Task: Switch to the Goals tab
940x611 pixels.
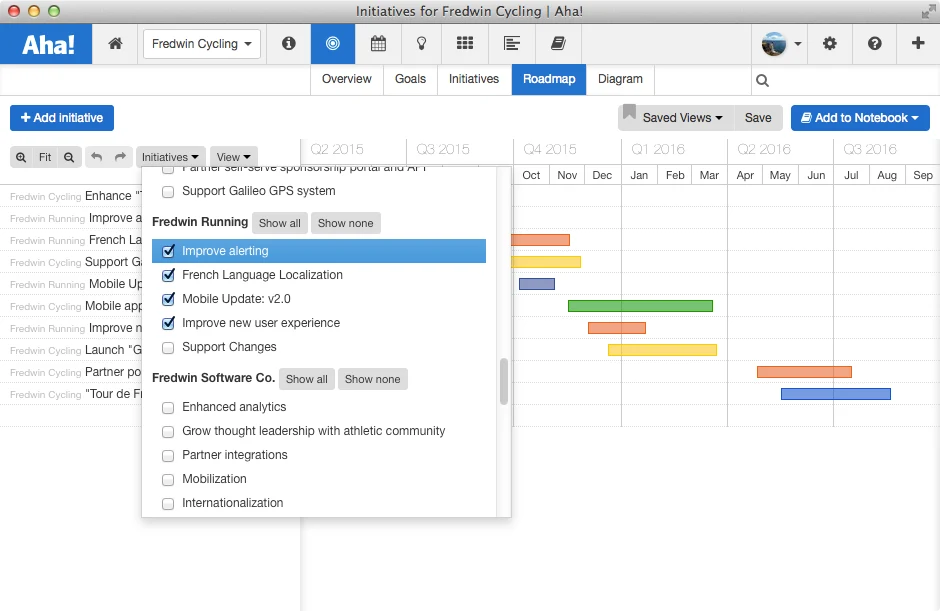Action: coord(410,79)
